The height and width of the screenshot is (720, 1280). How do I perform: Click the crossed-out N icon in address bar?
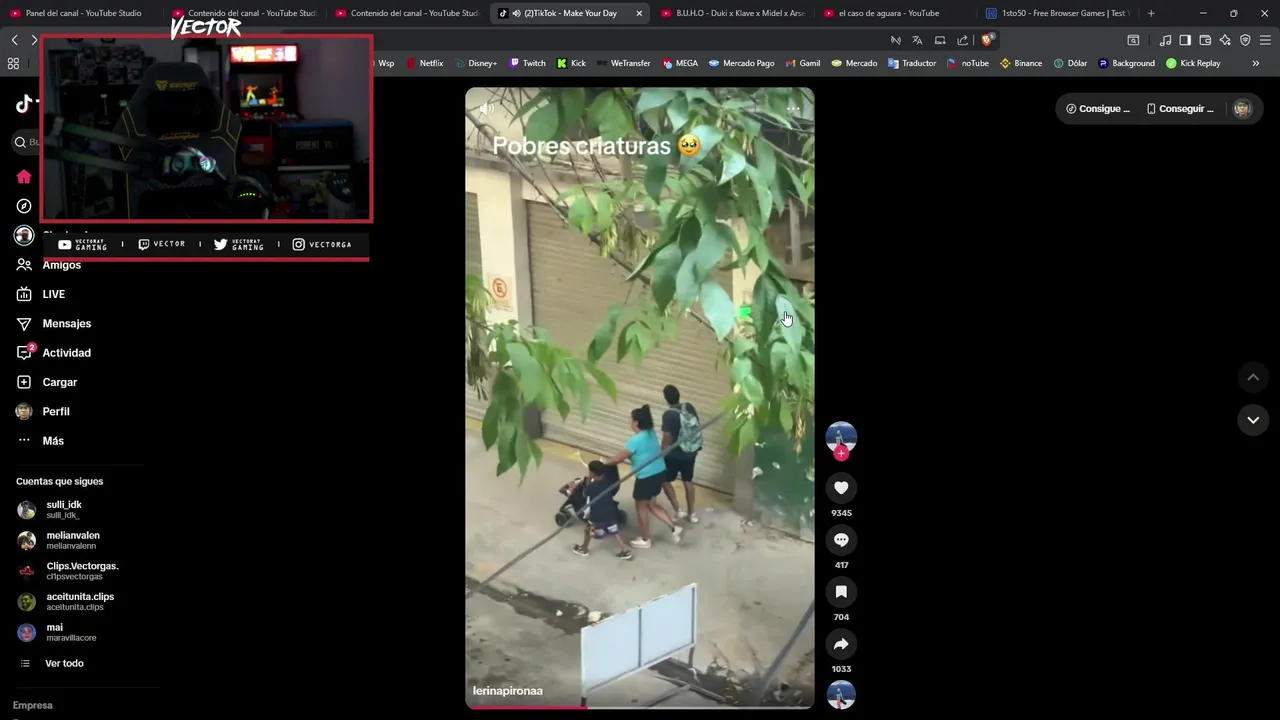tap(895, 40)
